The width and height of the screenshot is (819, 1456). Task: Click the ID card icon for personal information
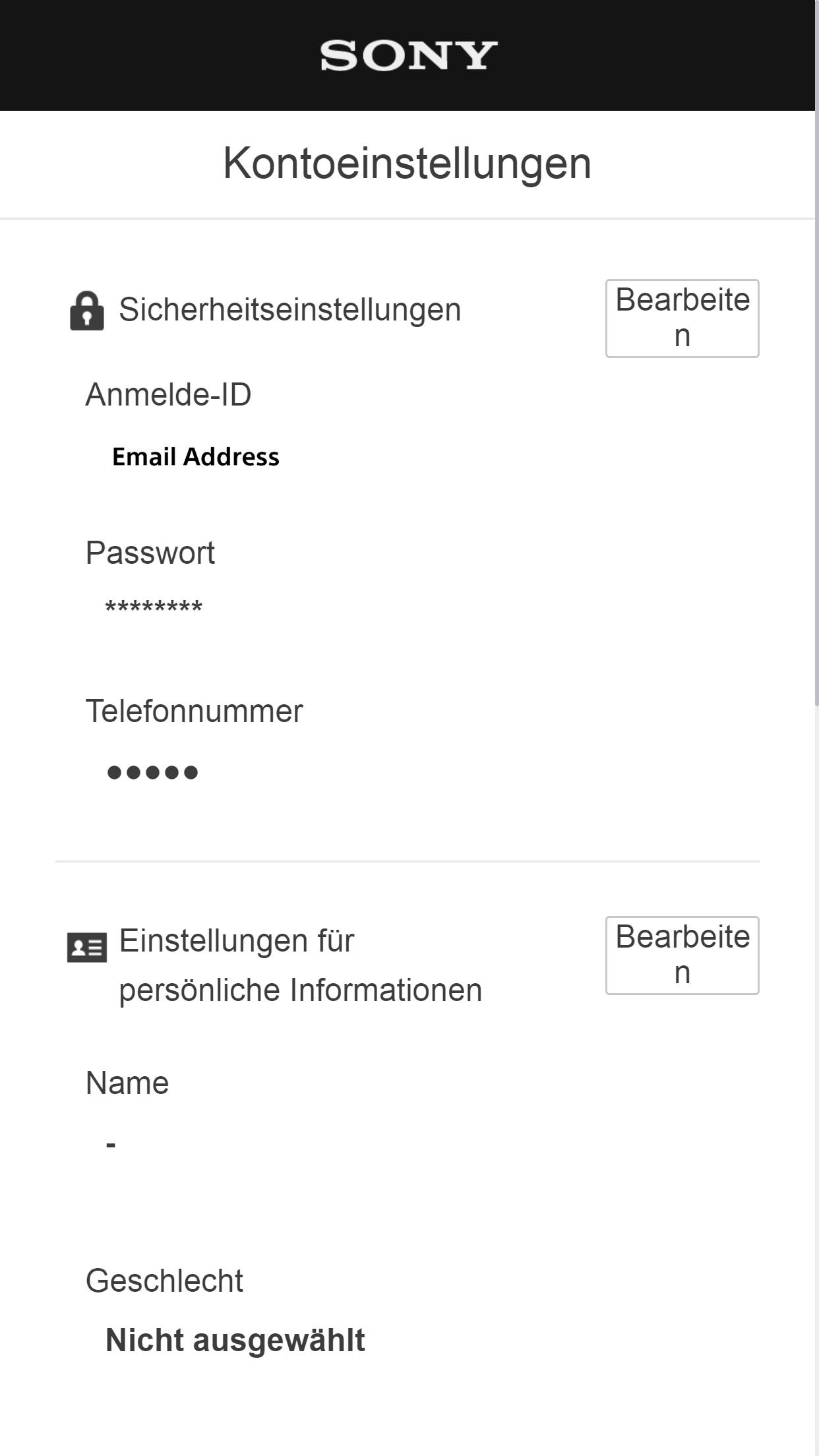87,948
